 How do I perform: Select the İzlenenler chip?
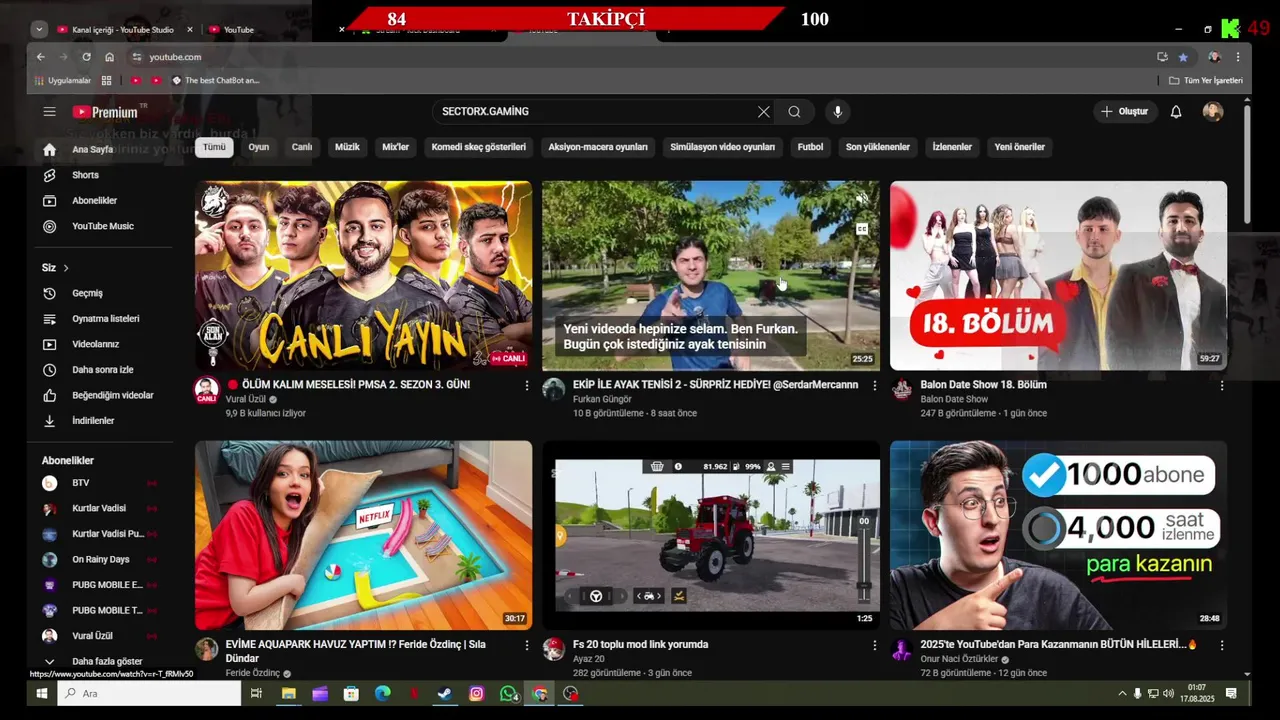coord(952,147)
